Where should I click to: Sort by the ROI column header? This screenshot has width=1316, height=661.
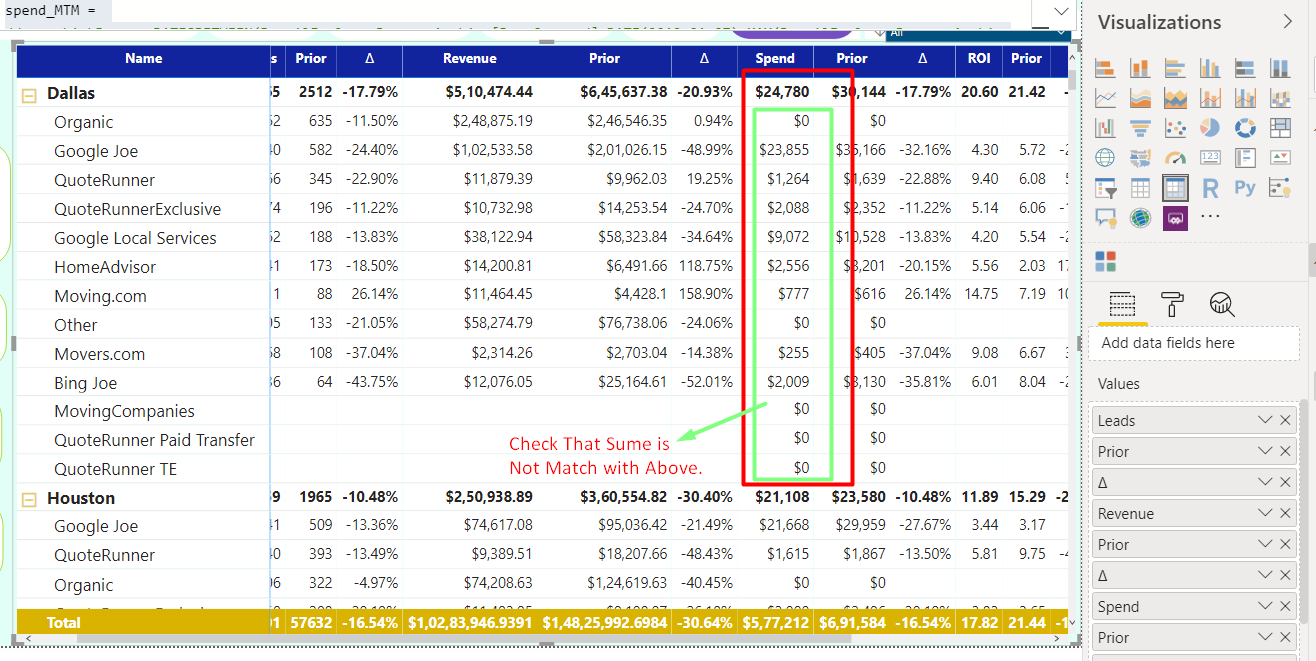(979, 59)
